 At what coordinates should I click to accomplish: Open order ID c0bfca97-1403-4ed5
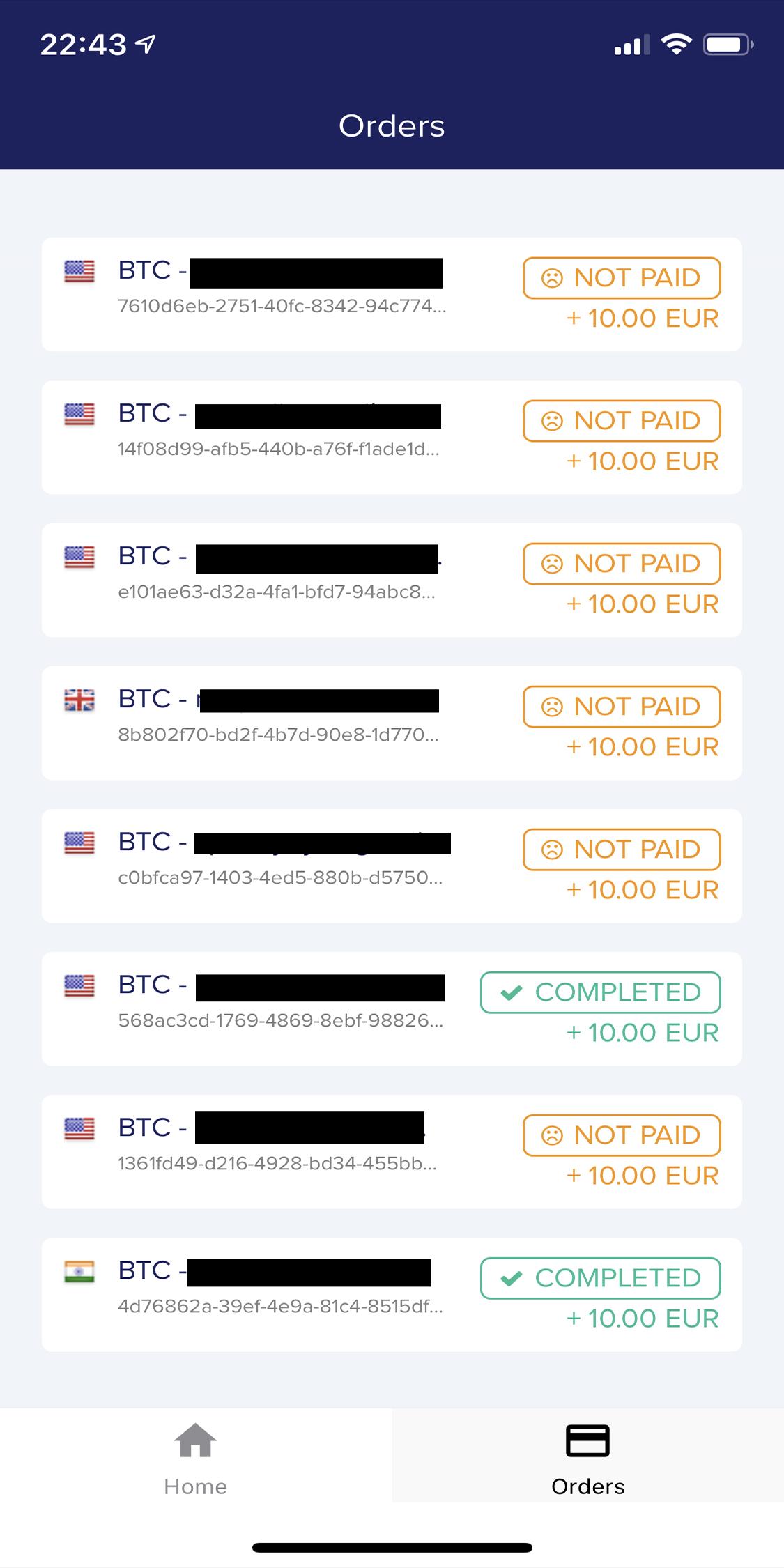[x=280, y=877]
